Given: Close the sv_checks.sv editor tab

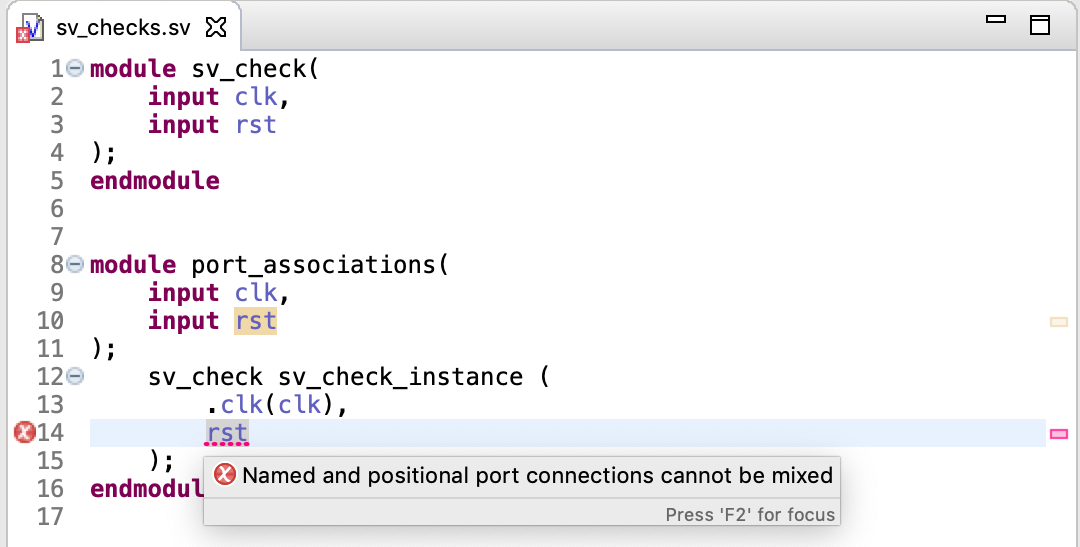Looking at the screenshot, I should tap(216, 28).
